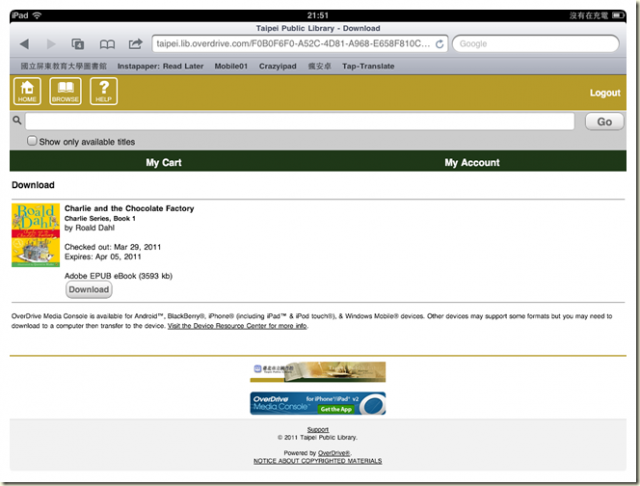Image resolution: width=640 pixels, height=486 pixels.
Task: Click the library search input field
Action: tap(300, 121)
